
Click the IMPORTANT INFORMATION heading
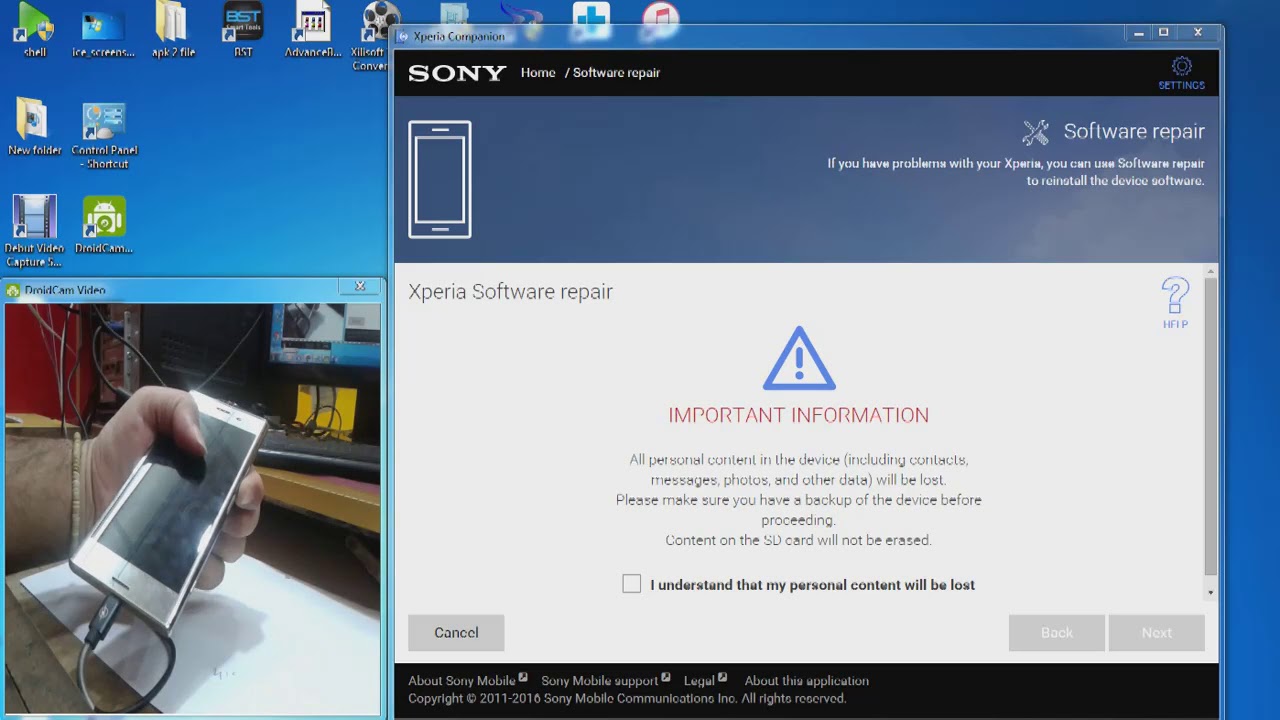coord(799,415)
